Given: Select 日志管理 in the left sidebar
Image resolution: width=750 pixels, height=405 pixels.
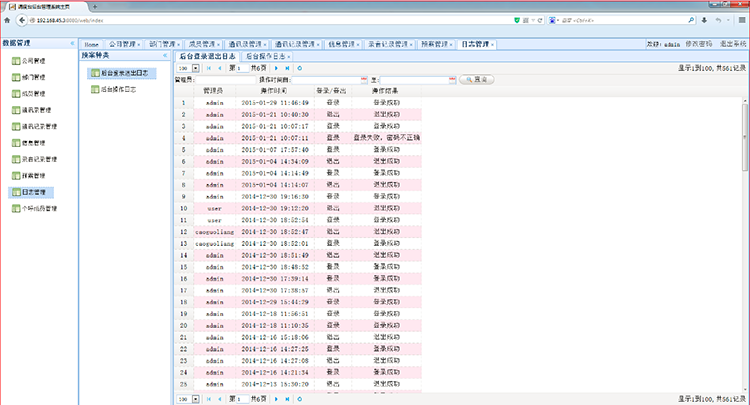Looking at the screenshot, I should click(31, 192).
